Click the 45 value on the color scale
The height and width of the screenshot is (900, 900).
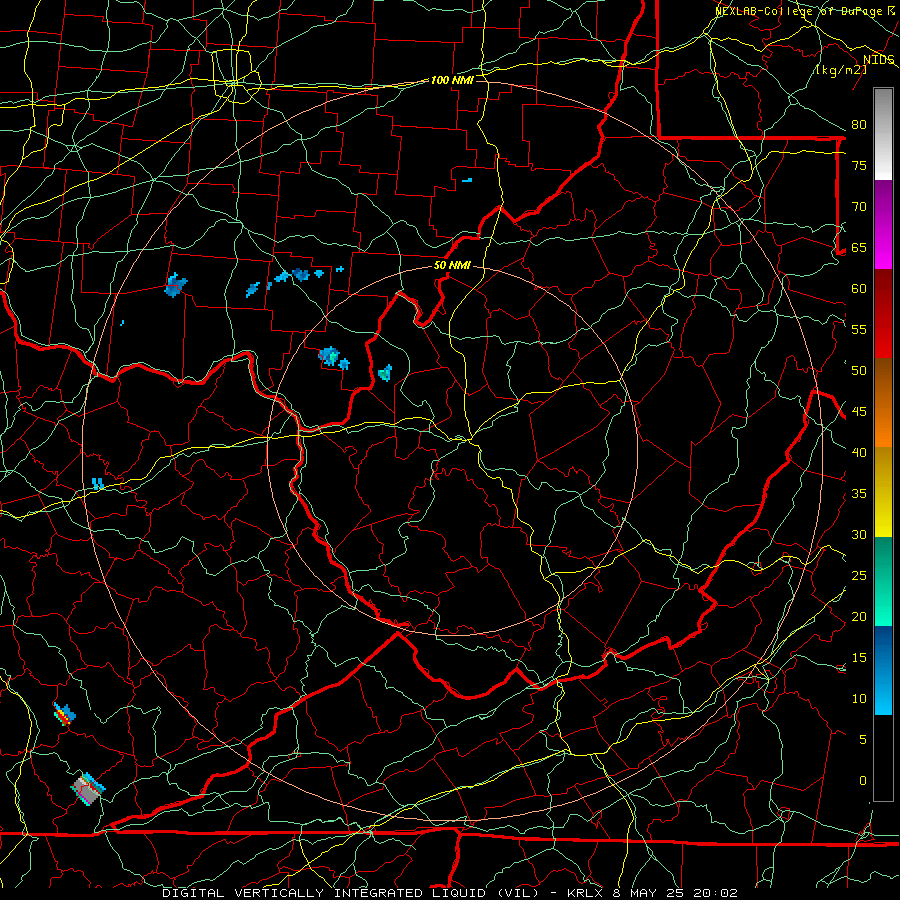click(x=859, y=412)
